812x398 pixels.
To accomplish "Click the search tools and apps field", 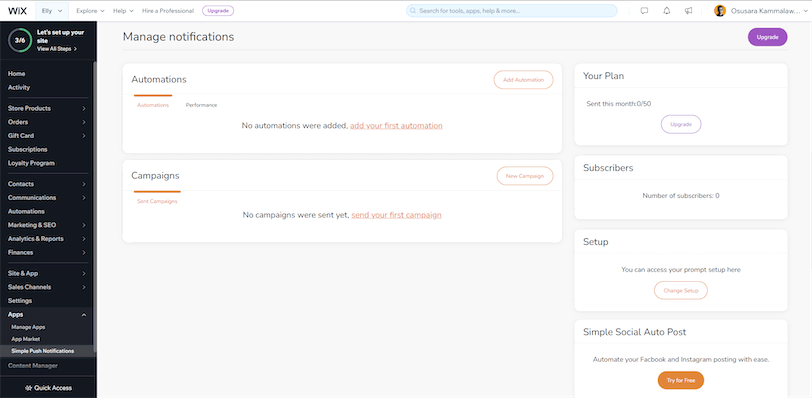I will click(512, 11).
